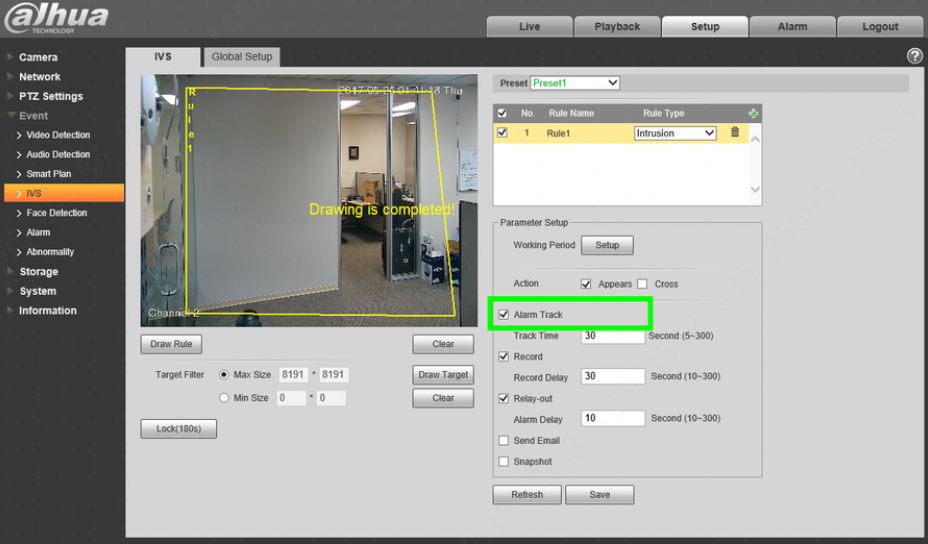Expand the Camera menu section
Screen dimensions: 928x544
[38, 57]
